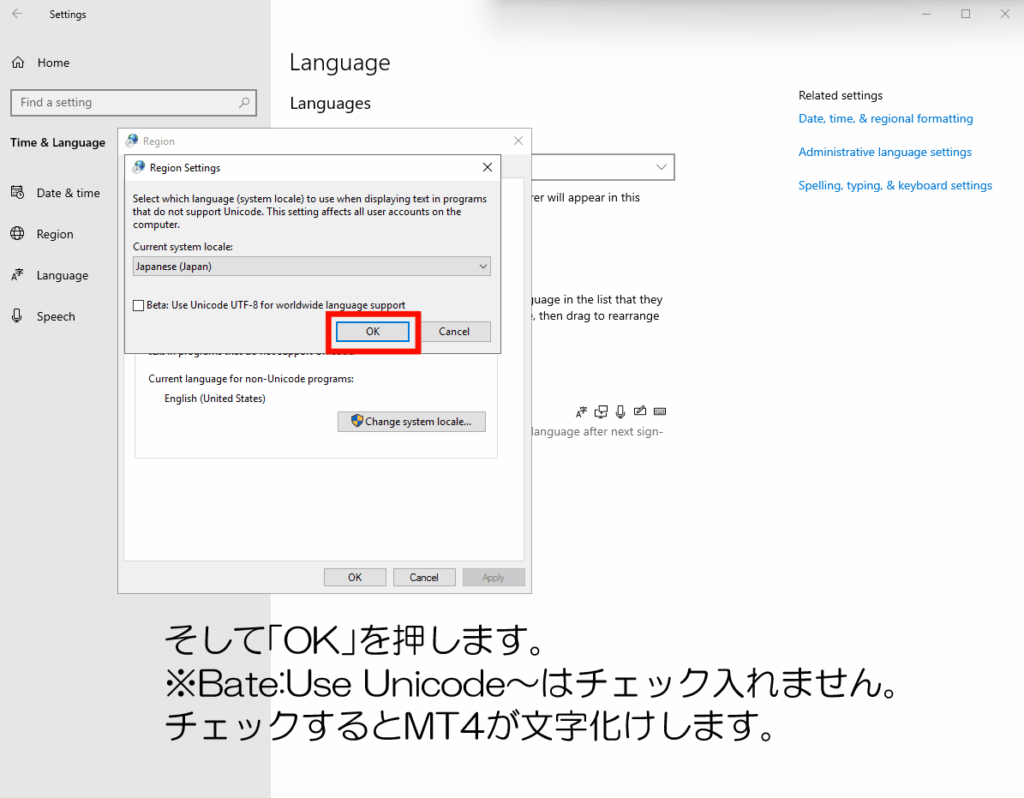Image resolution: width=1024 pixels, height=798 pixels.
Task: Open Spelling, typing, & keyboard settings link
Action: [895, 186]
